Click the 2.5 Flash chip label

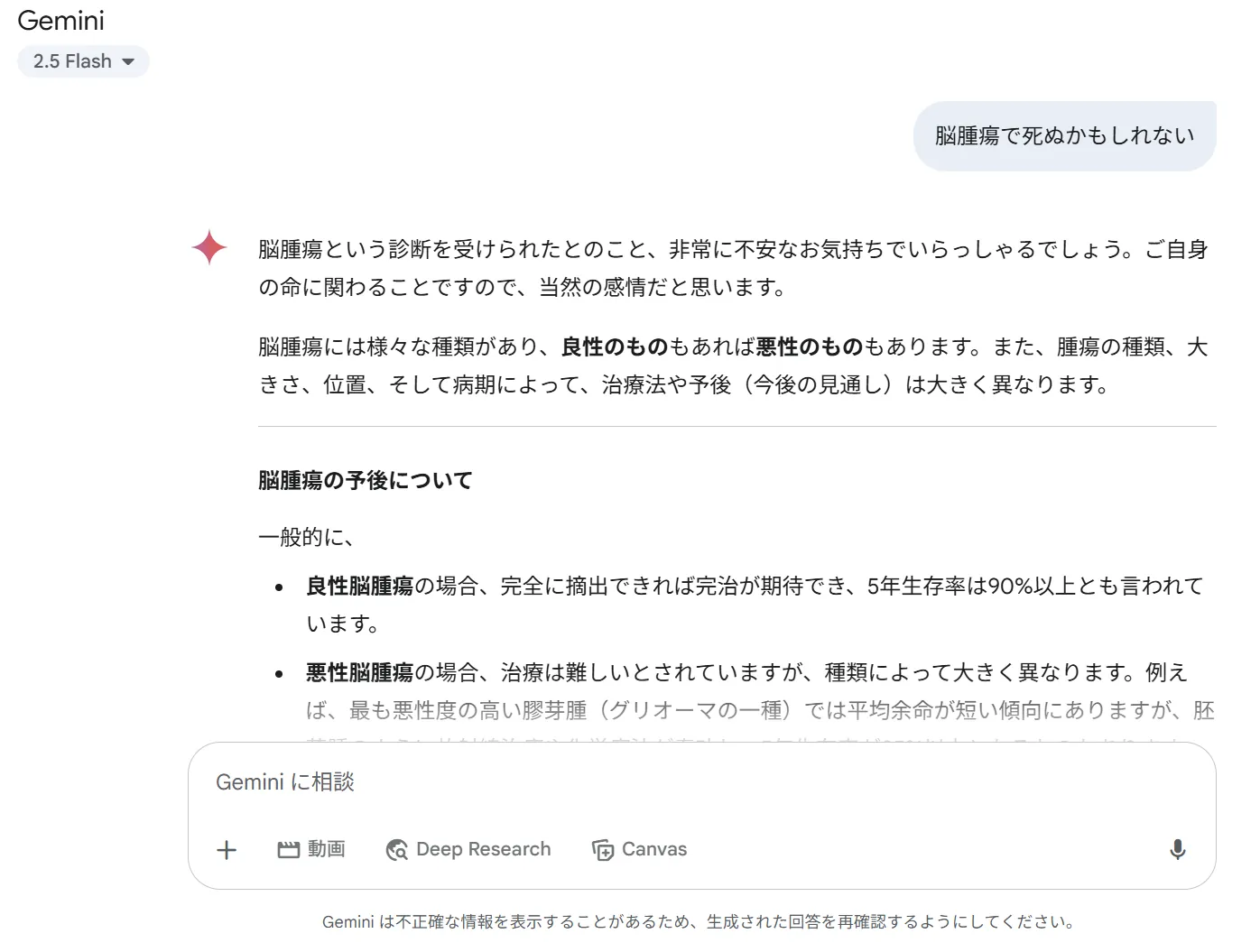(x=72, y=60)
